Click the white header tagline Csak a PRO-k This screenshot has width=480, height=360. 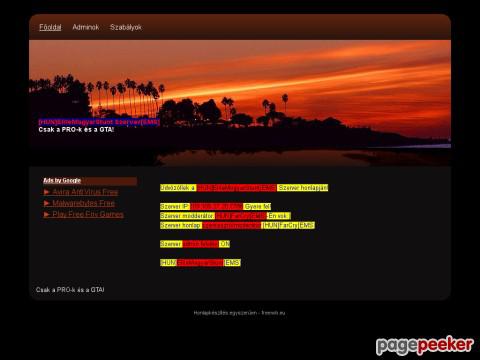pyautogui.click(x=76, y=130)
